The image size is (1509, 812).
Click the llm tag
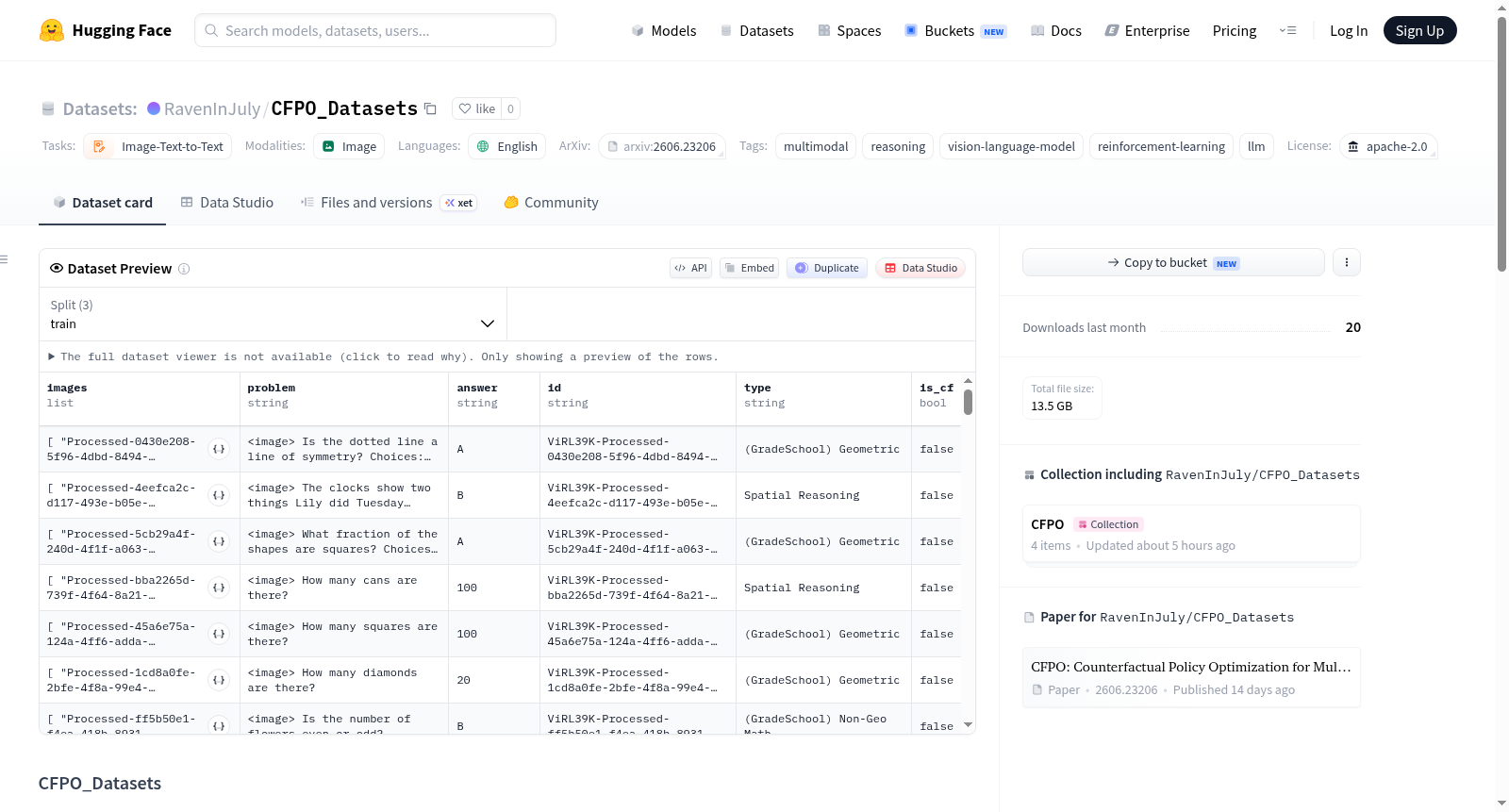1256,146
